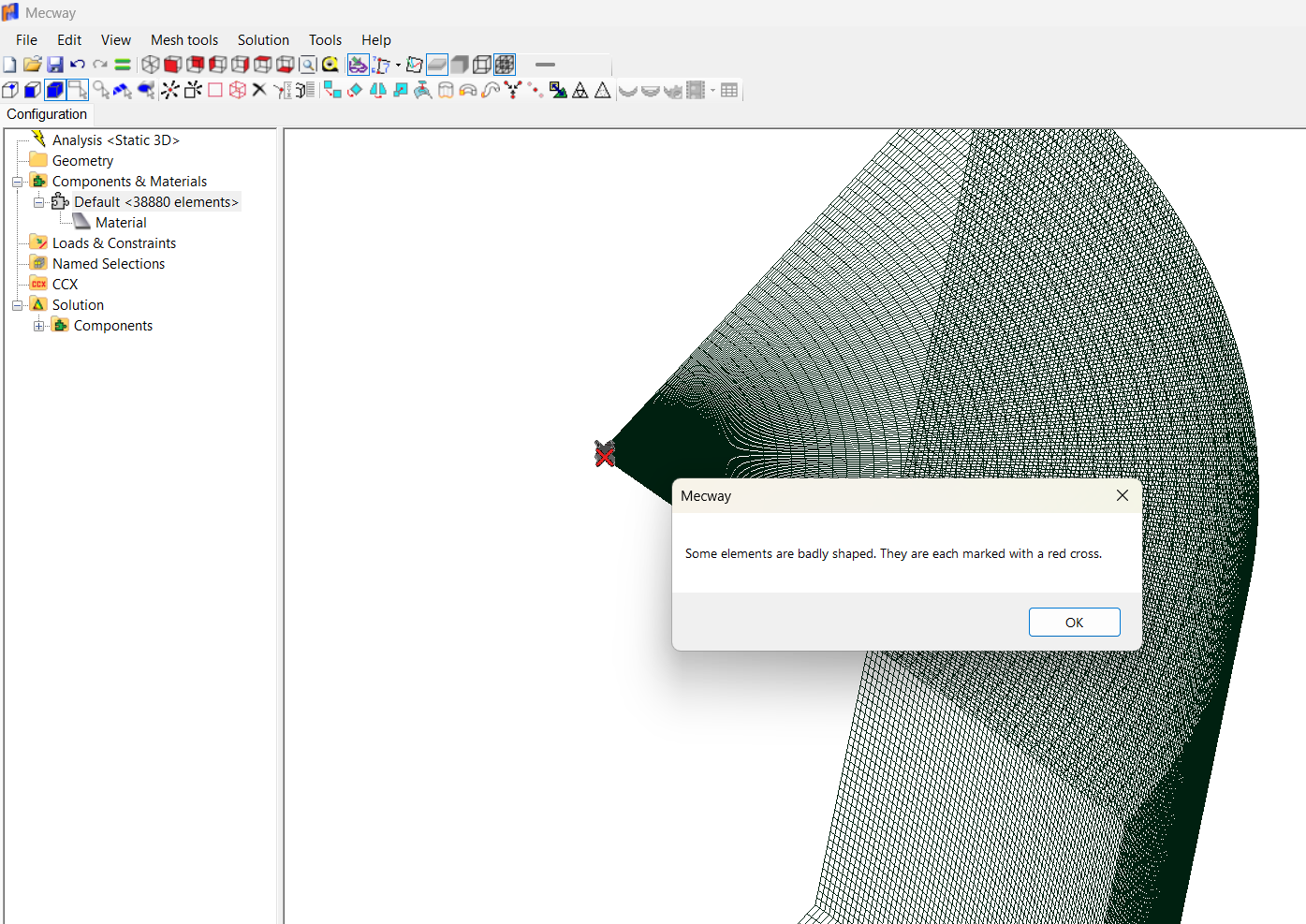The image size is (1306, 924).
Task: Close the Mecway warning dialog
Action: pos(1123,495)
